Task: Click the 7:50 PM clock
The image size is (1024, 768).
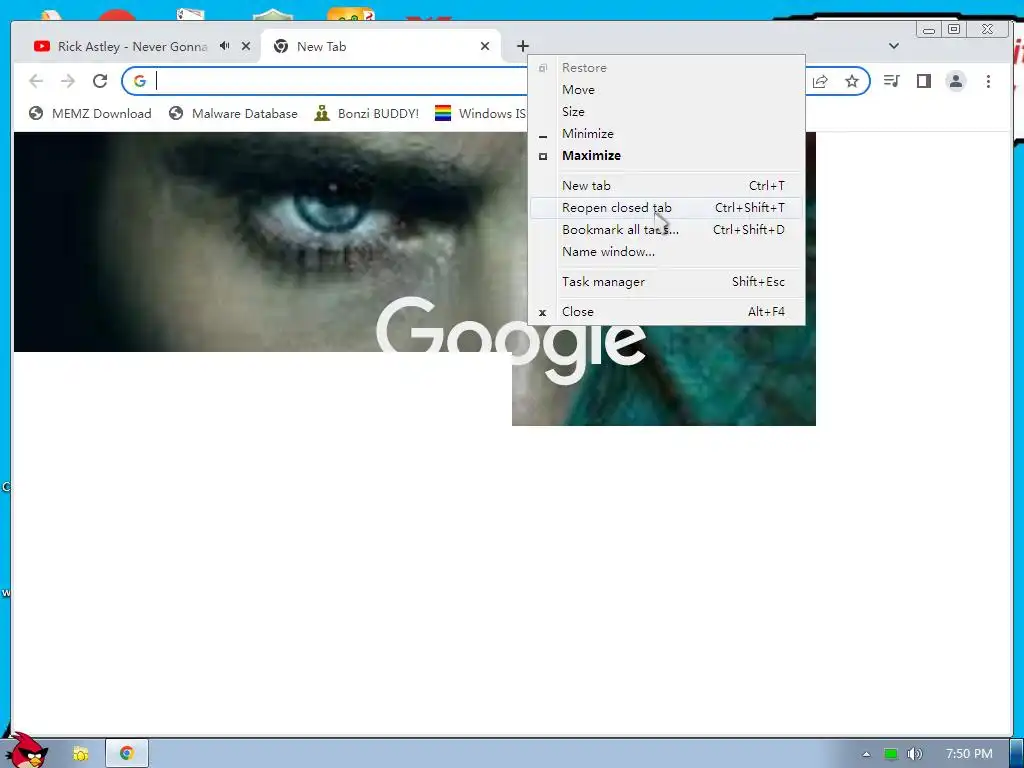Action: (x=969, y=754)
